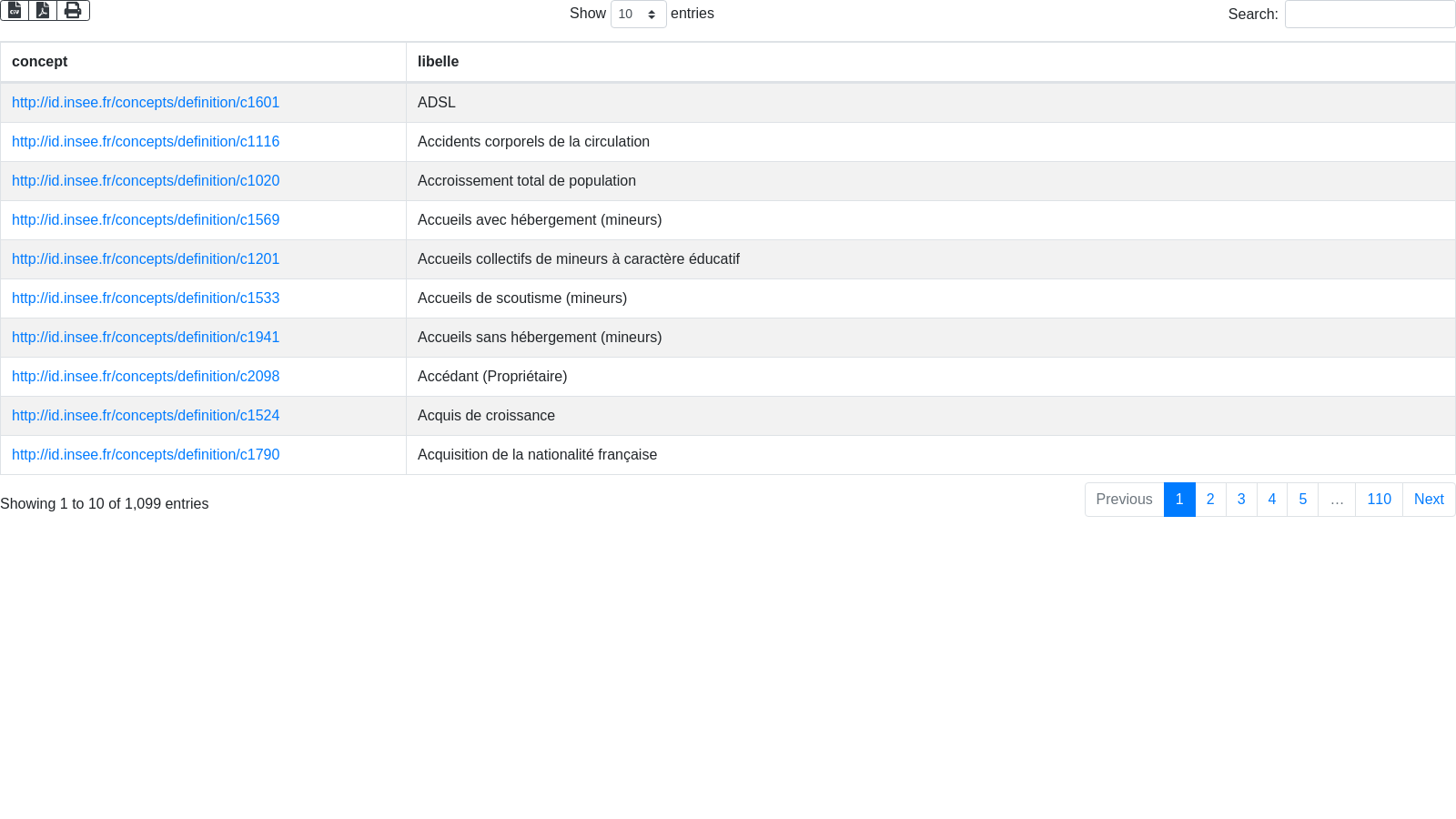Jump to page 3 in pagination
The width and height of the screenshot is (1456, 819).
1241,500
